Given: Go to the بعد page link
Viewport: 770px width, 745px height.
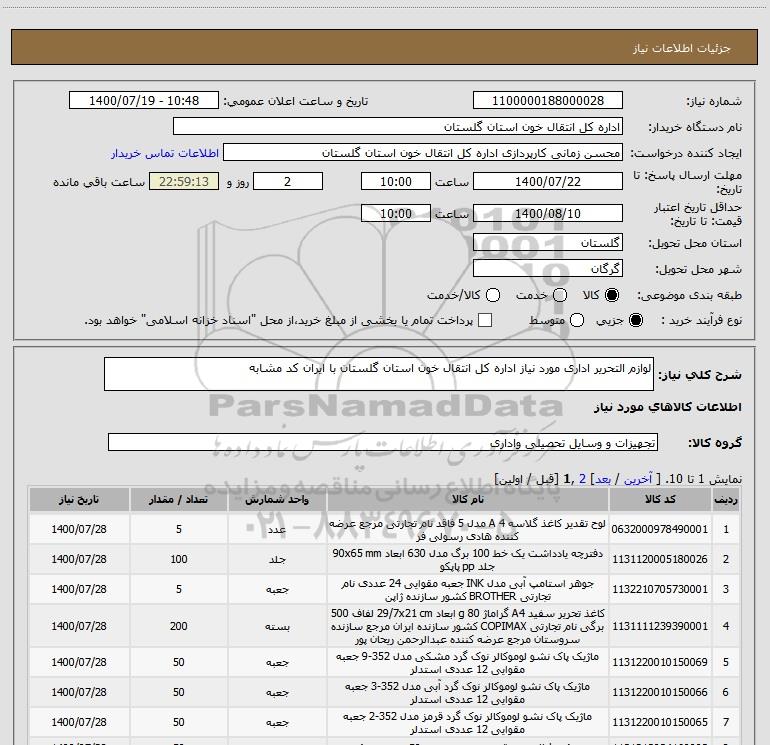Looking at the screenshot, I should [x=603, y=479].
